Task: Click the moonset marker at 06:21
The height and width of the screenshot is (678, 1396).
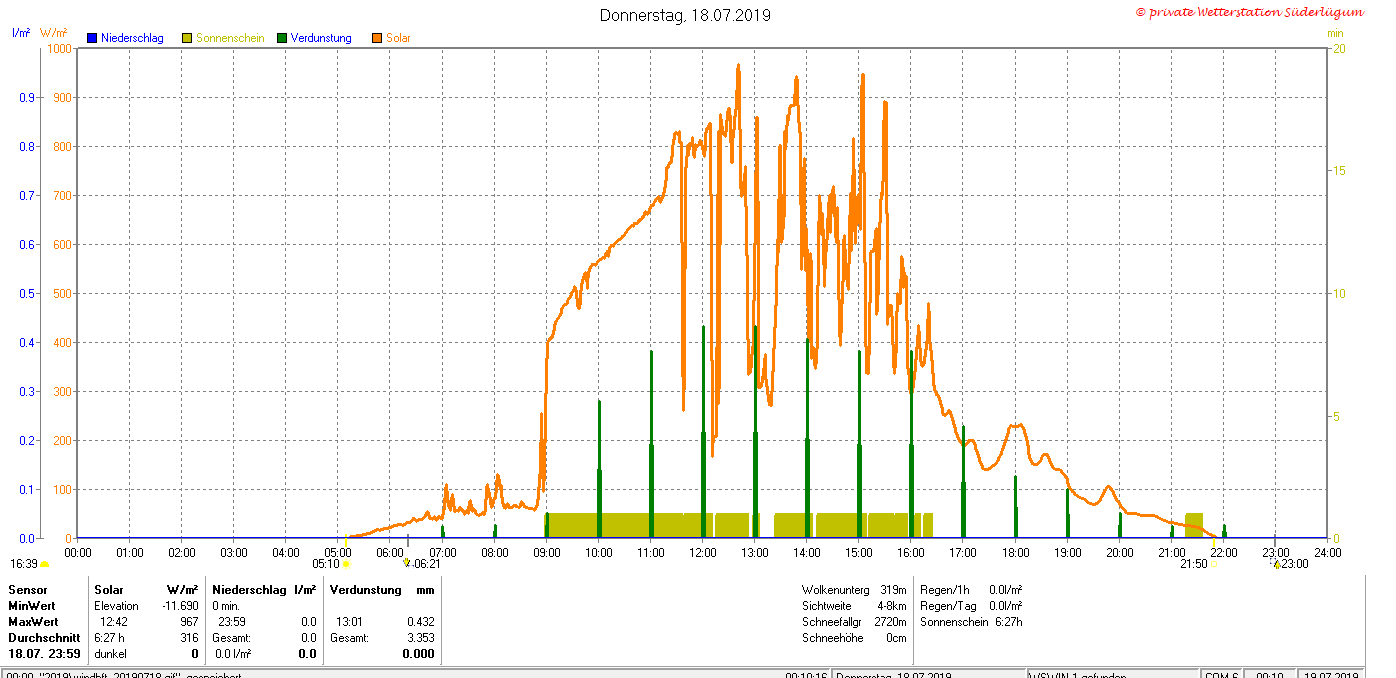Action: [x=407, y=563]
